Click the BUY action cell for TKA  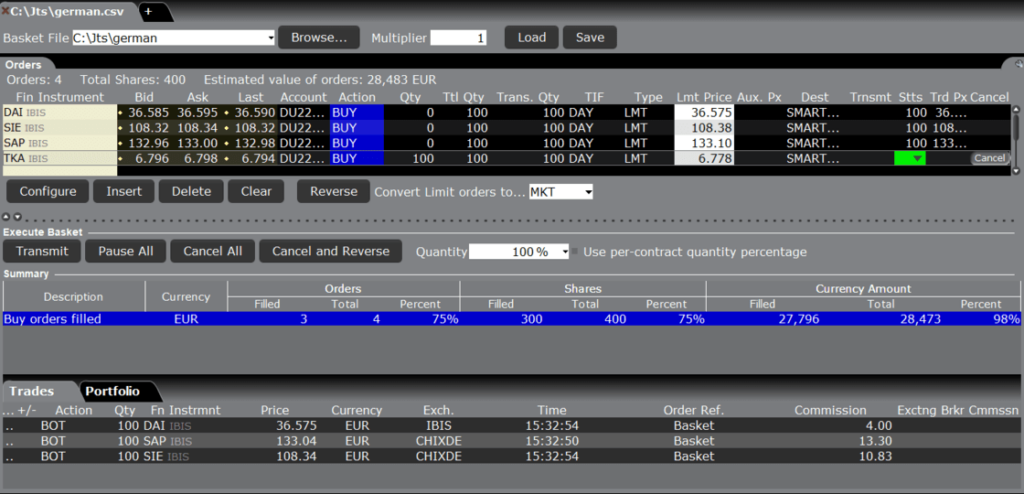357,158
